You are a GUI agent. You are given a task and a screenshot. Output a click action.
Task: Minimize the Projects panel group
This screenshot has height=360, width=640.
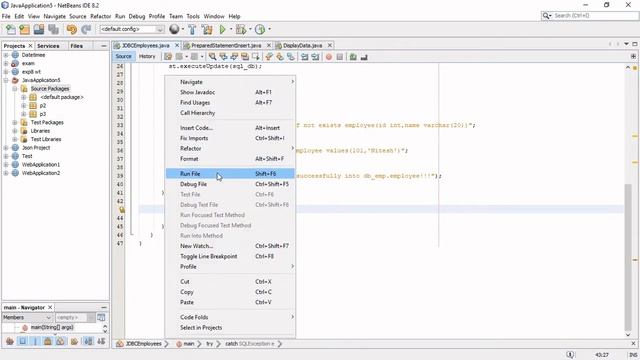[x=104, y=46]
